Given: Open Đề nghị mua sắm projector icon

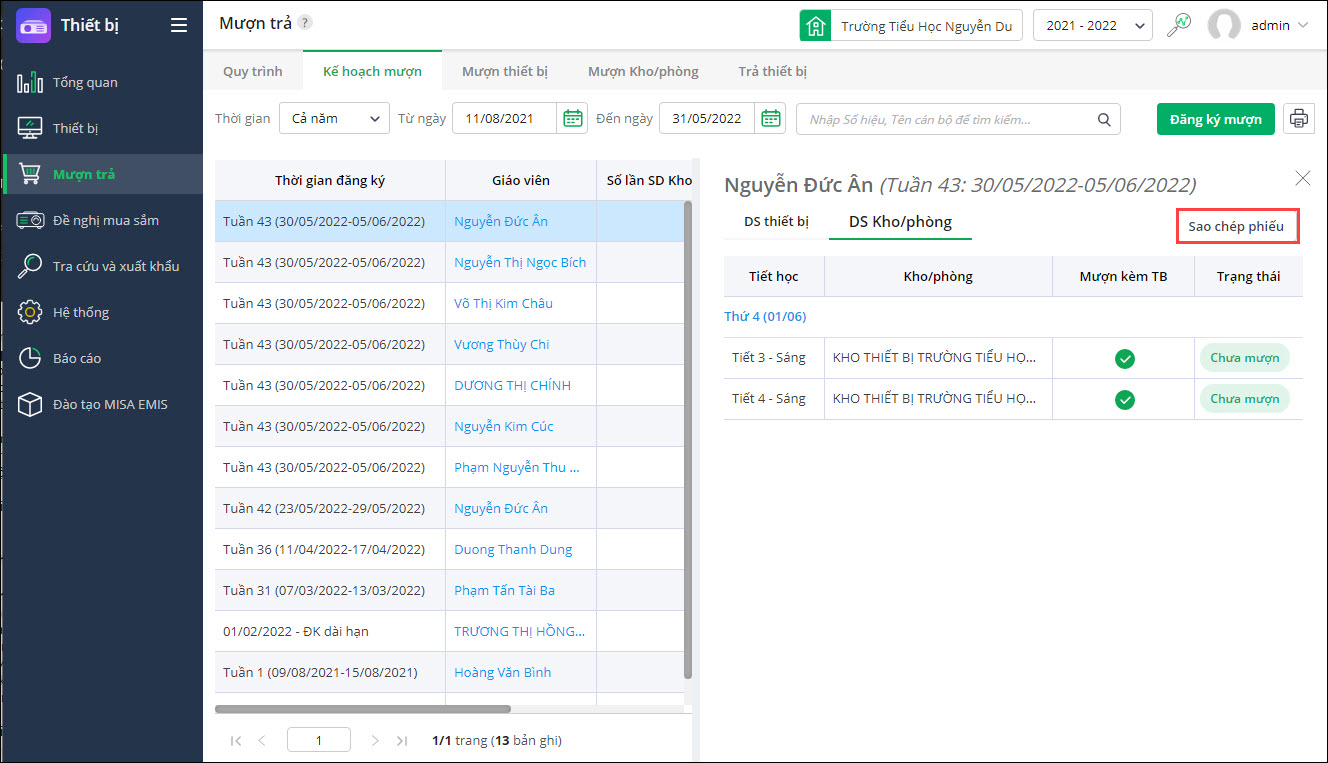Looking at the screenshot, I should tap(30, 220).
